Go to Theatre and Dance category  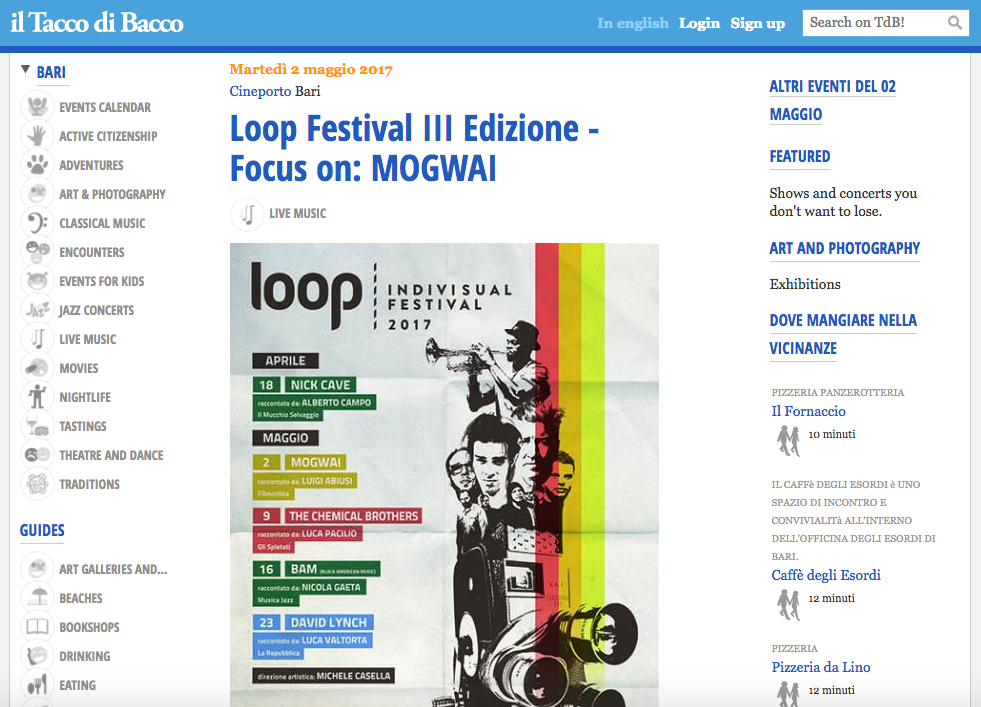pos(111,455)
